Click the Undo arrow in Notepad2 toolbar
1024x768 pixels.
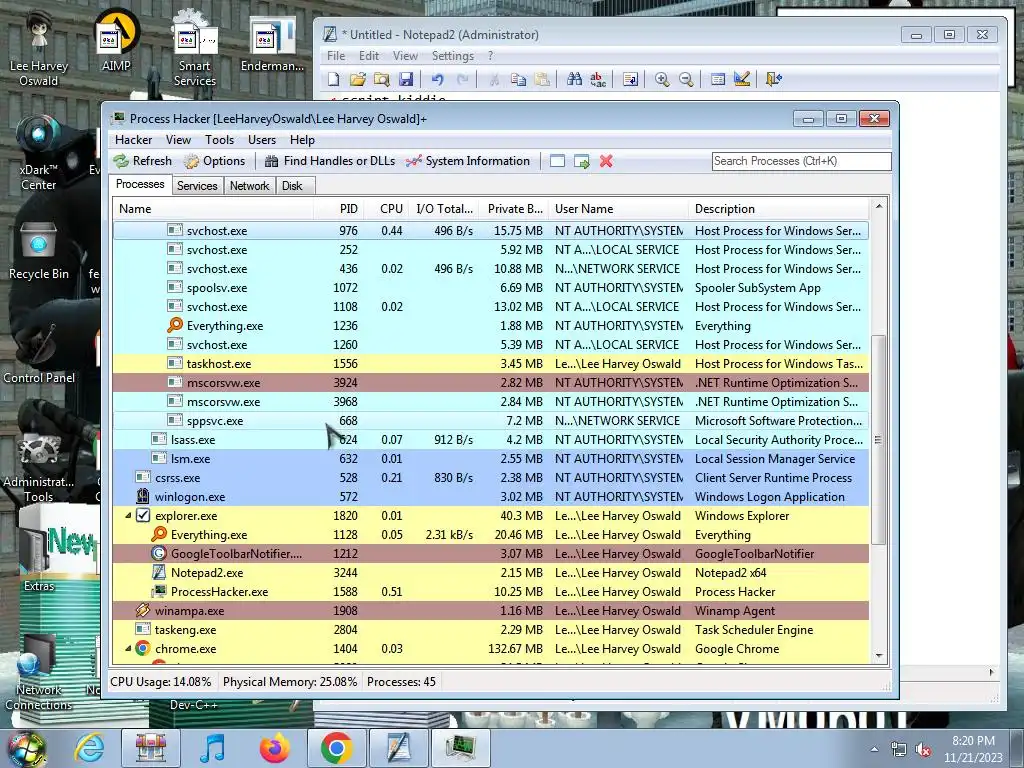coord(438,80)
